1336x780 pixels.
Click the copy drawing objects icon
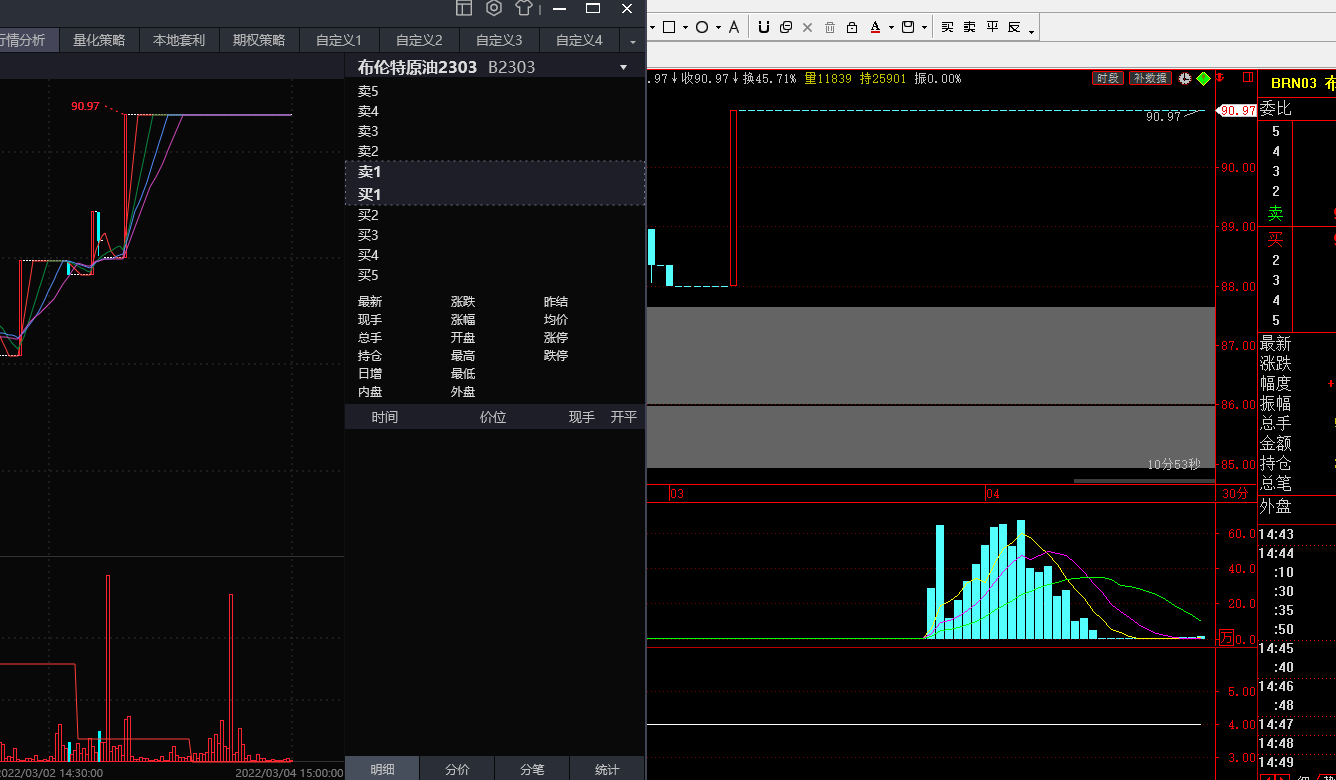tap(786, 27)
